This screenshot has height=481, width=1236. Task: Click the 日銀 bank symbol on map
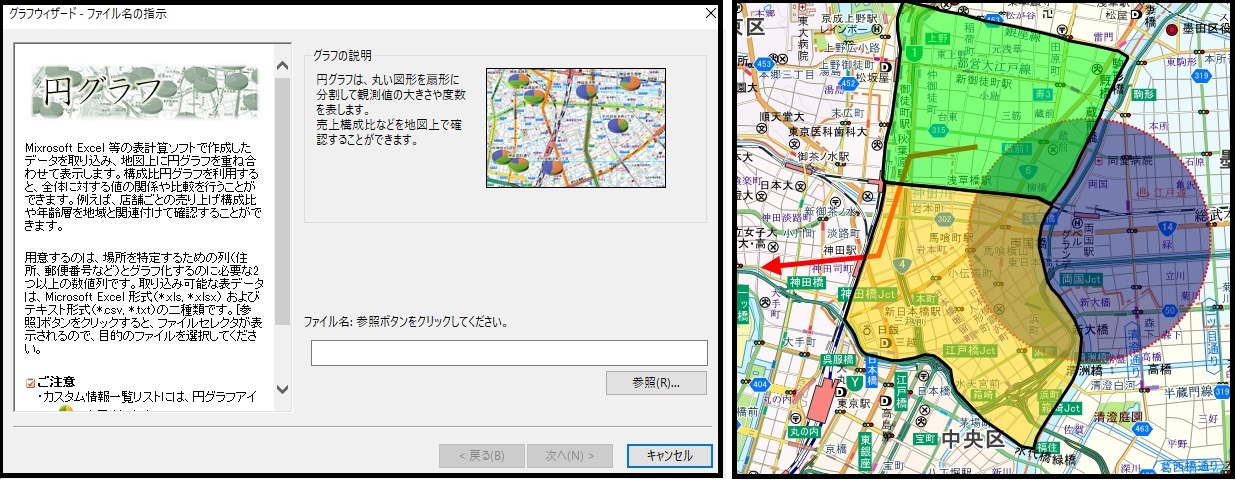click(867, 330)
